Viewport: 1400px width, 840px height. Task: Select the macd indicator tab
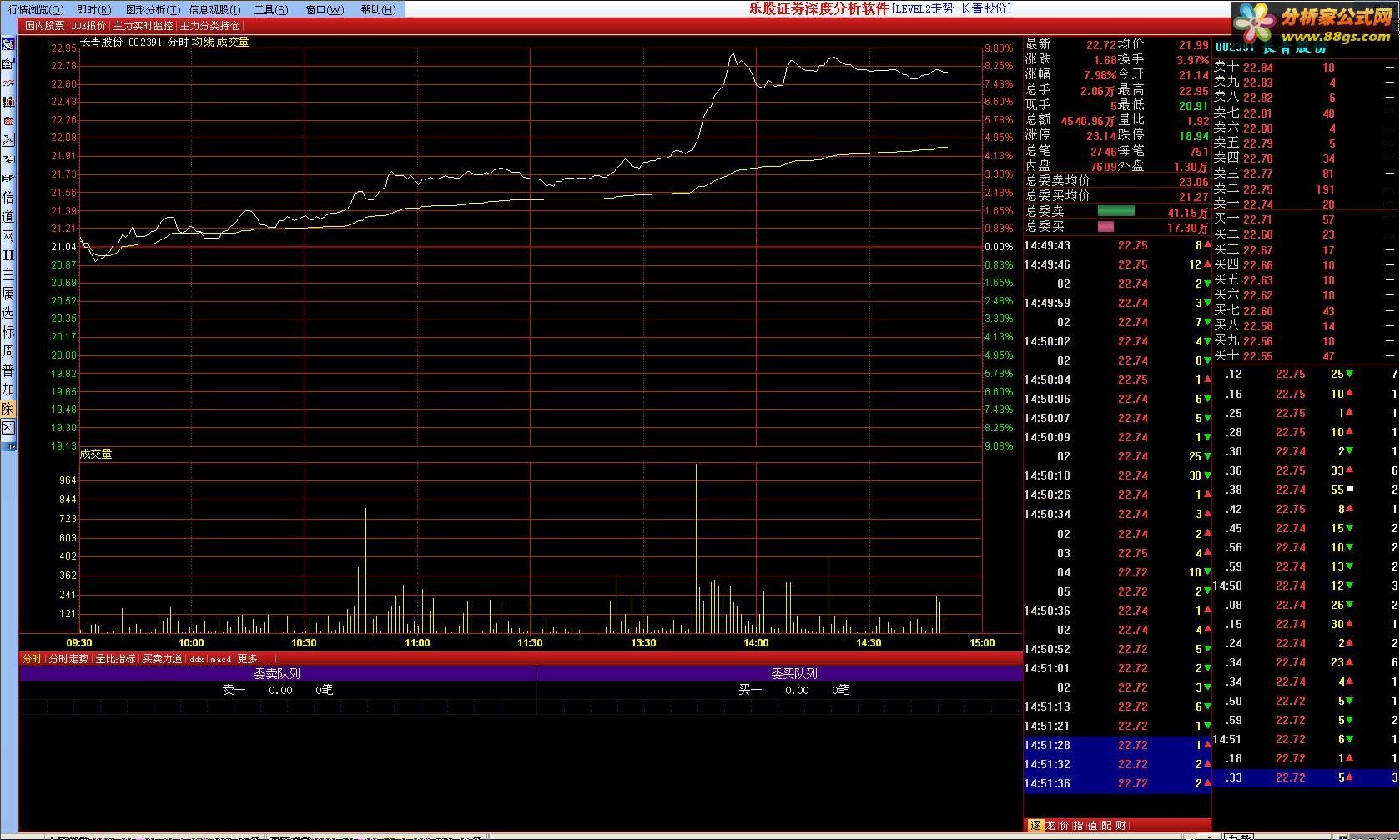coord(220,659)
